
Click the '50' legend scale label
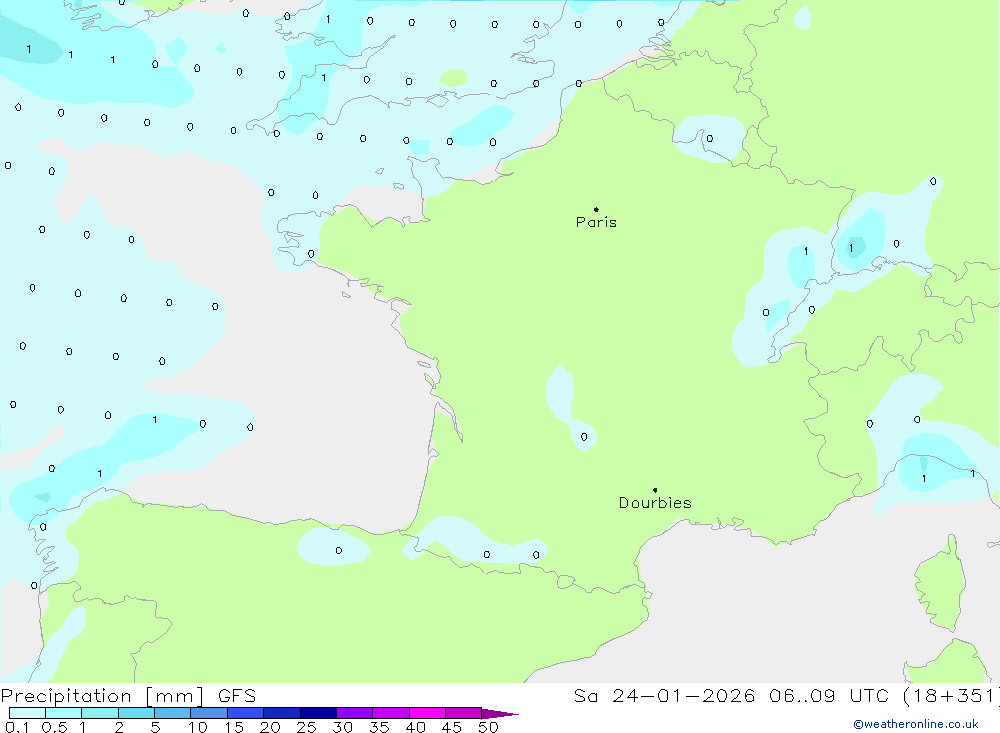click(488, 727)
